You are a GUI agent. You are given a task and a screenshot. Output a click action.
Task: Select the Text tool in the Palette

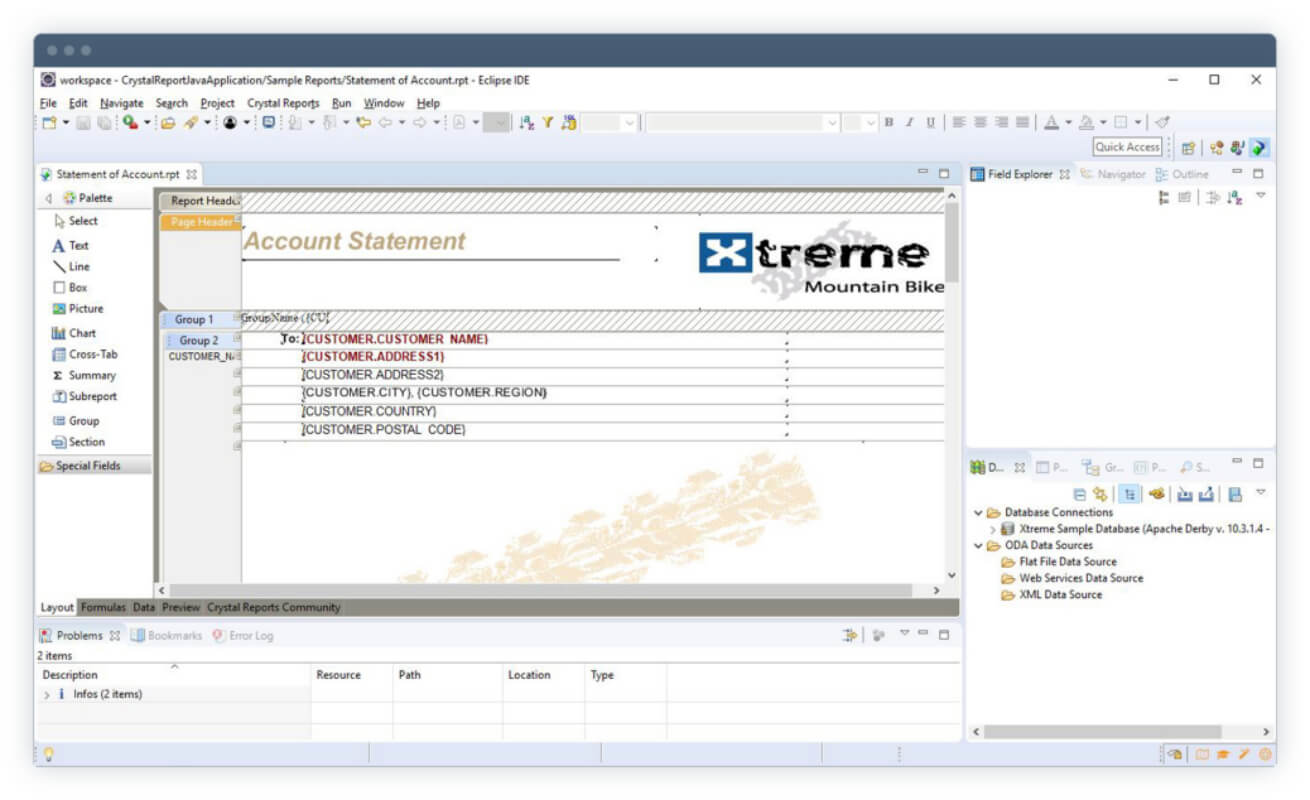coord(70,245)
